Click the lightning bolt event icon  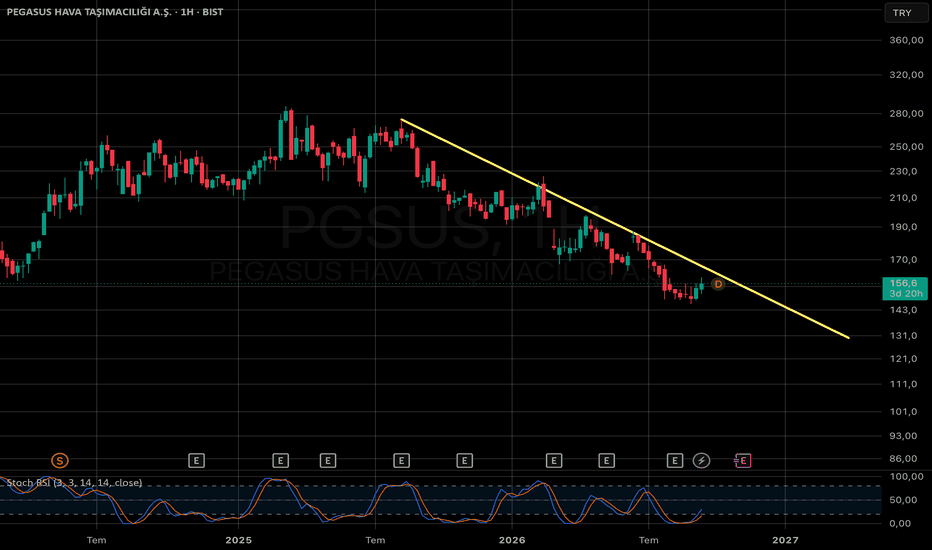tap(701, 460)
